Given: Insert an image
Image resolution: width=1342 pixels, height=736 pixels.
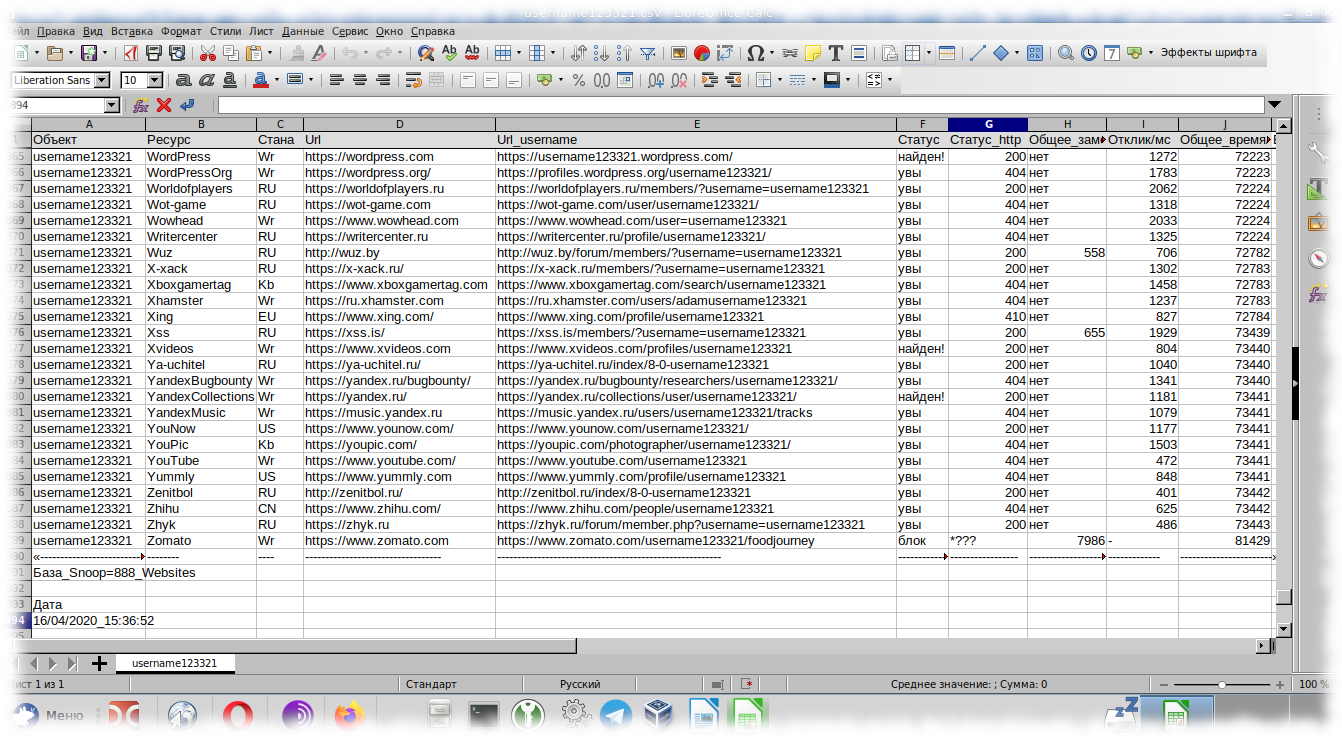Looking at the screenshot, I should coord(678,53).
